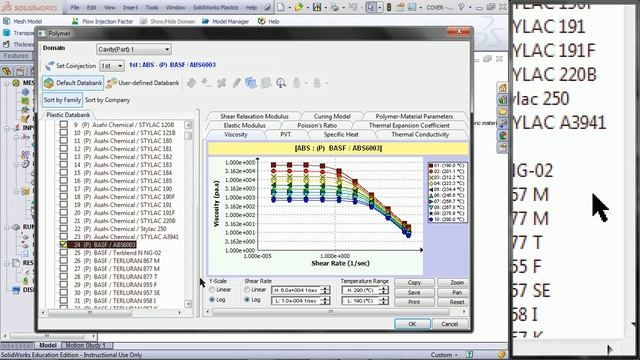Click the Motion Study 1 bottom tab
The image size is (640, 360).
pos(85,345)
